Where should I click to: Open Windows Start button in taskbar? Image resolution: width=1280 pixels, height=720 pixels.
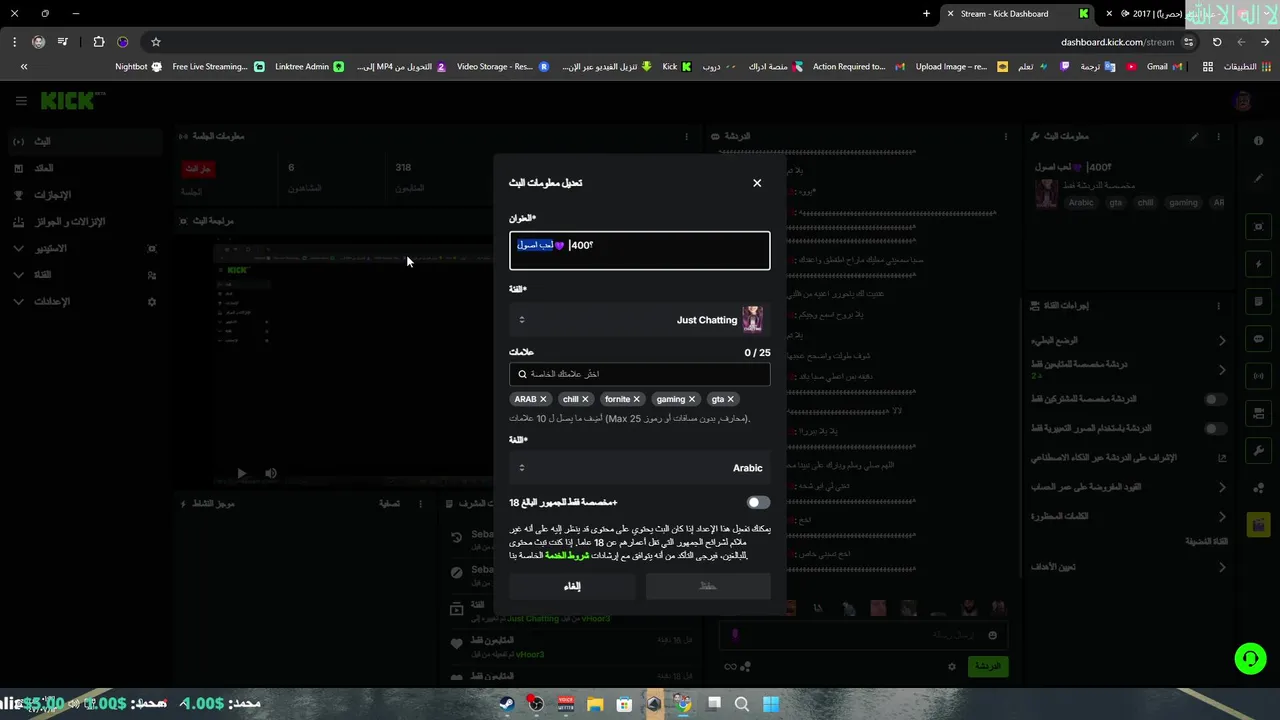(x=771, y=704)
